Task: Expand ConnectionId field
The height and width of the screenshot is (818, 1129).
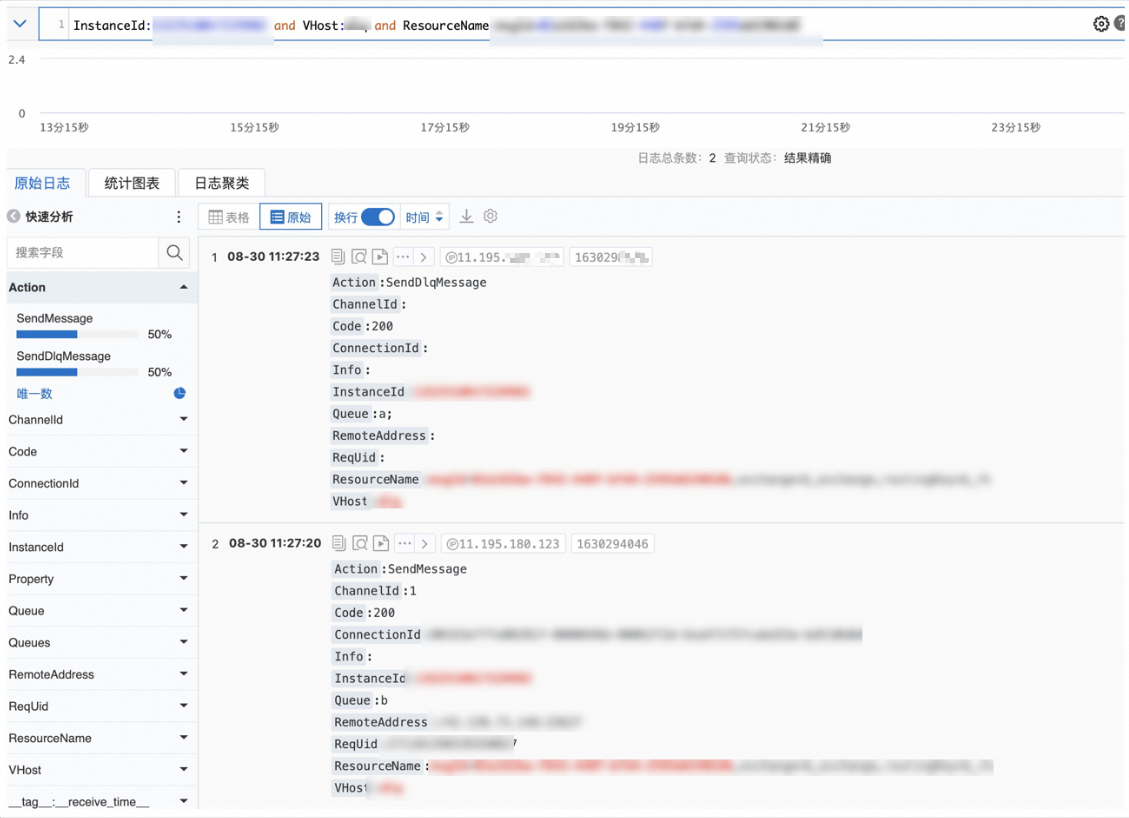Action: [x=184, y=482]
